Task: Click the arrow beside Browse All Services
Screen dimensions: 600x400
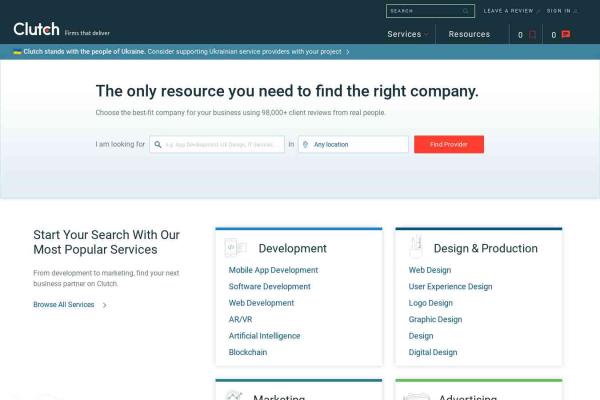Action: [x=105, y=305]
